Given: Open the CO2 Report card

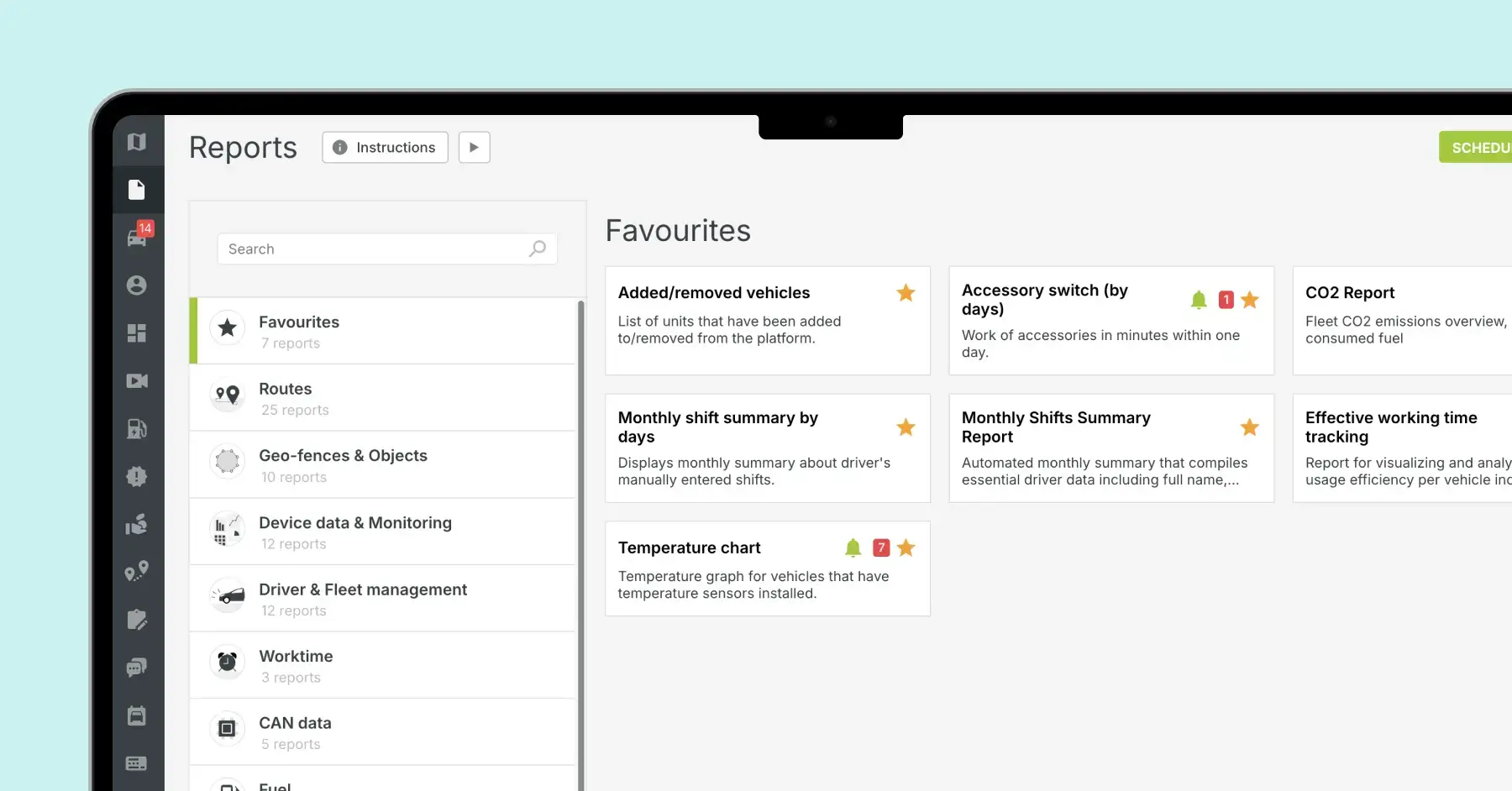Looking at the screenshot, I should coord(1403,321).
